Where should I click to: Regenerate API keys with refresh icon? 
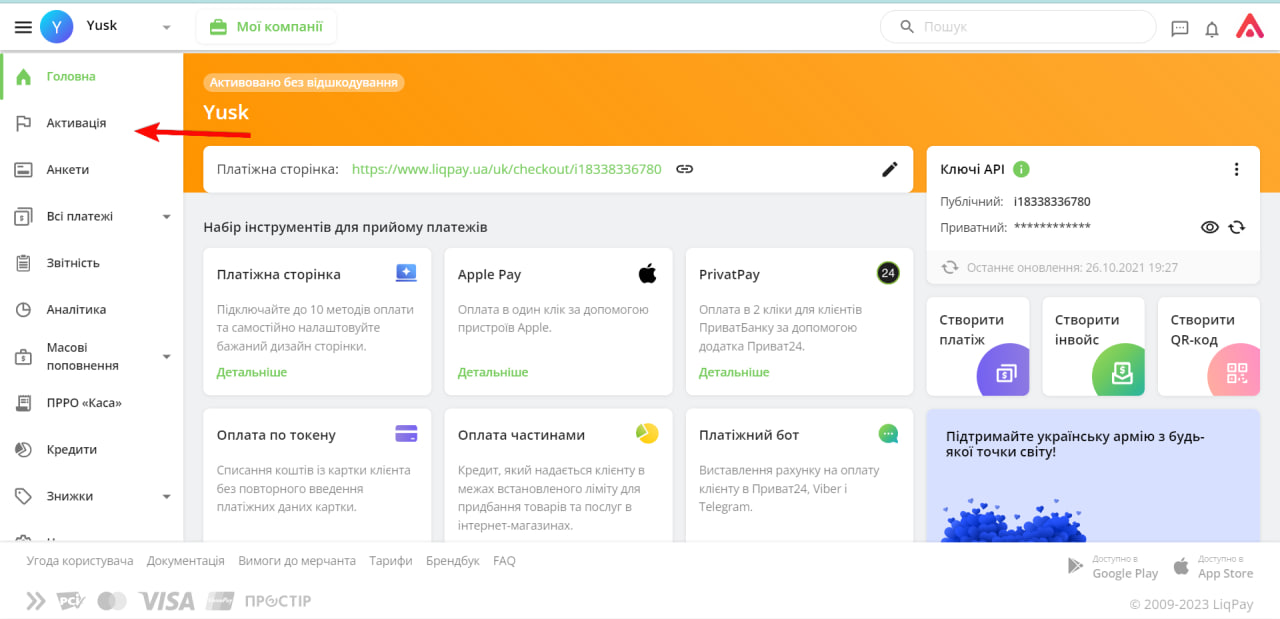tap(1237, 227)
